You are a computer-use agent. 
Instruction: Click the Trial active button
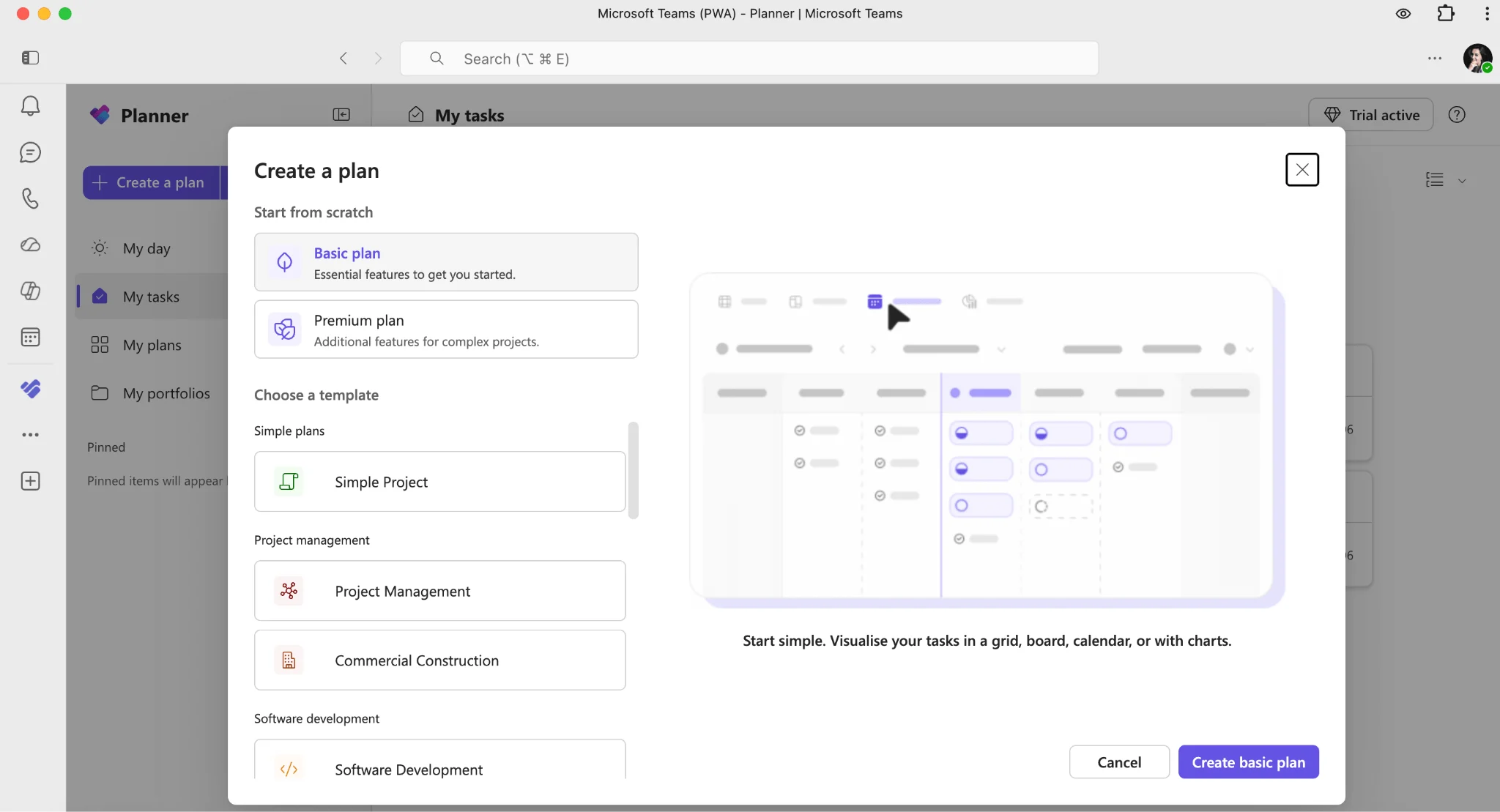coord(1370,114)
